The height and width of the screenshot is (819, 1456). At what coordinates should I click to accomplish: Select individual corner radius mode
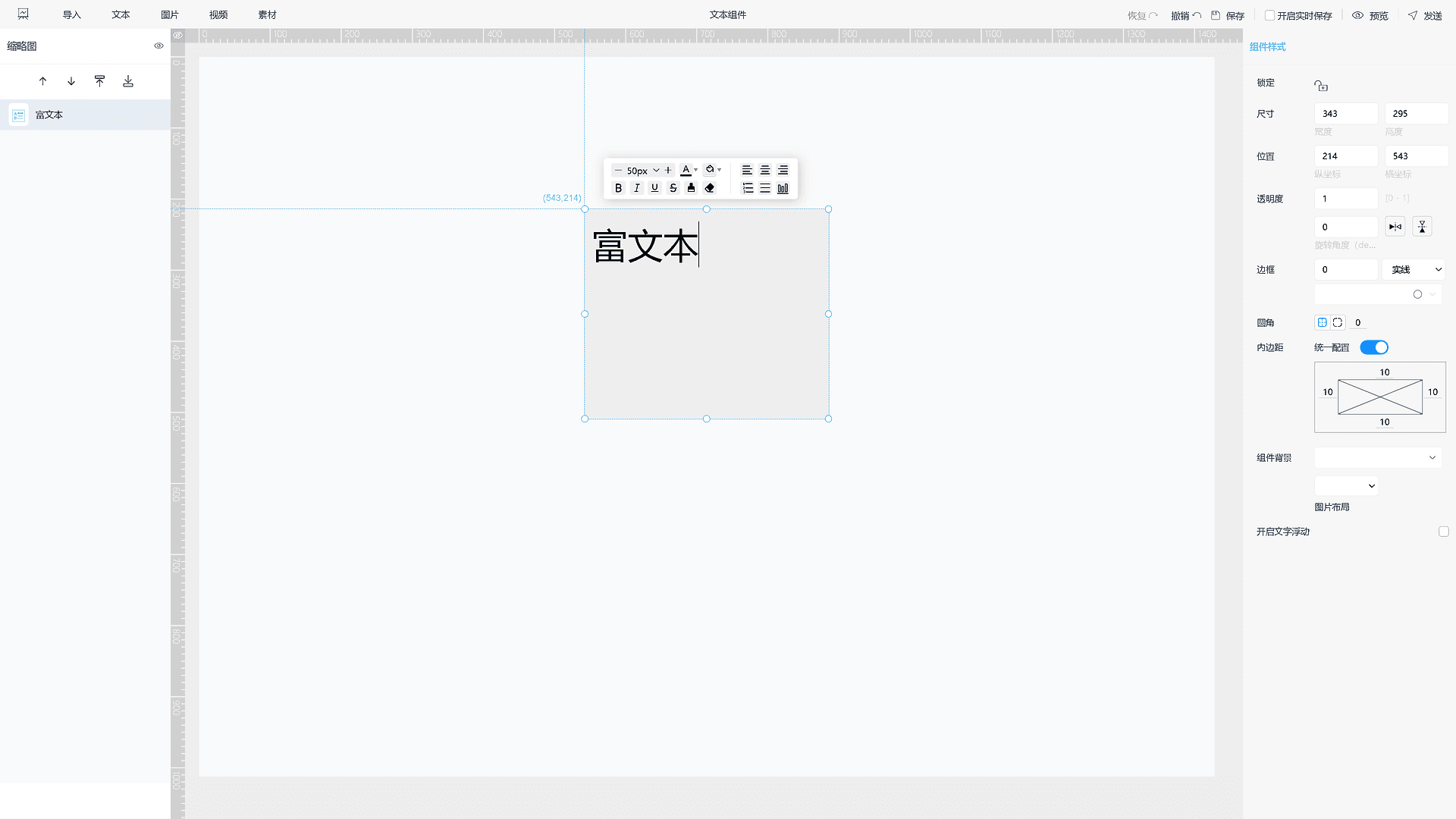click(1338, 322)
